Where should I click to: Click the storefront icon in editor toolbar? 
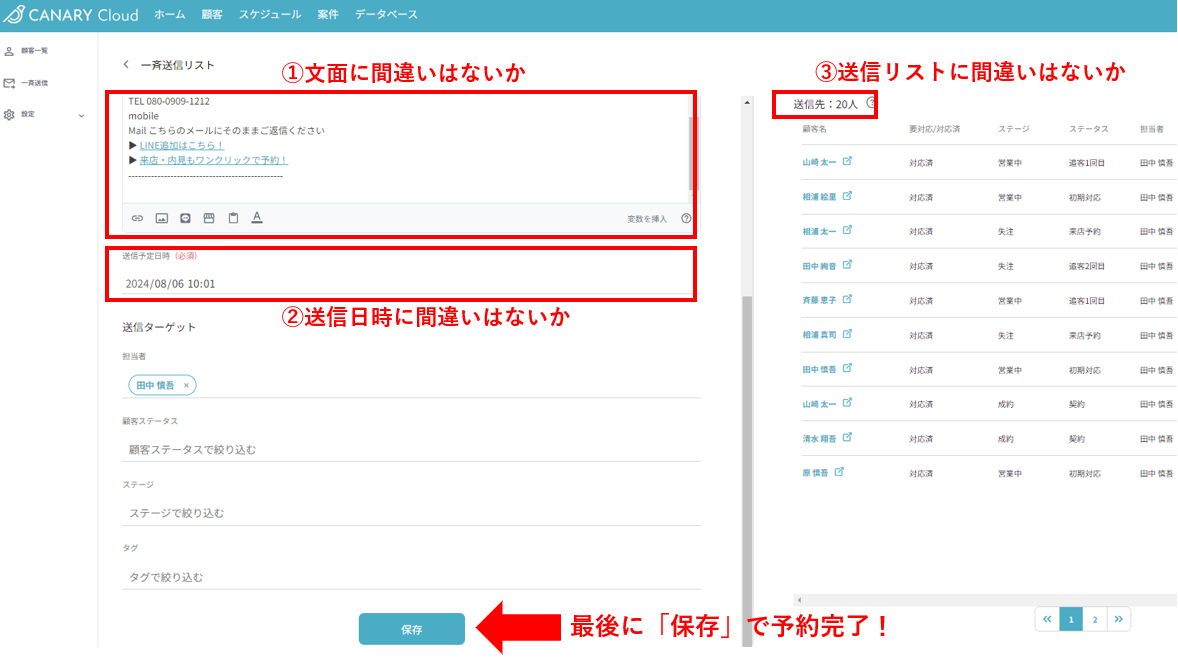click(209, 218)
